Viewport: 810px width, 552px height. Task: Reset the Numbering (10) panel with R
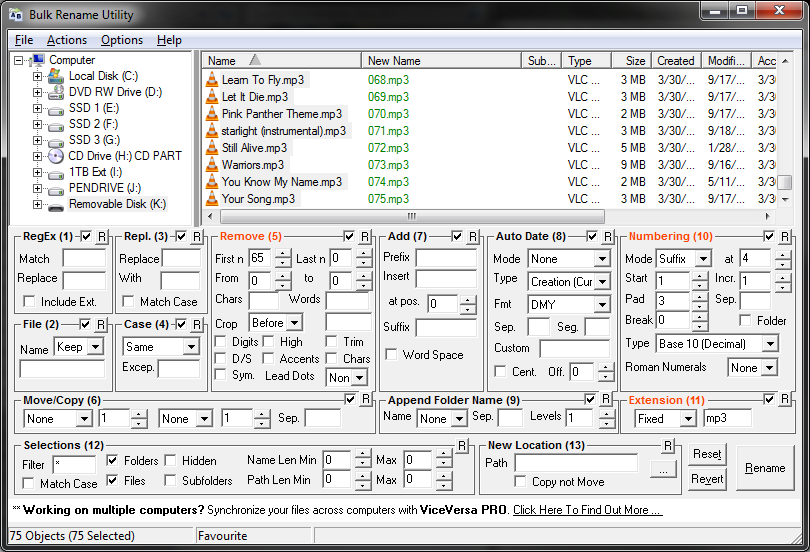[x=785, y=236]
